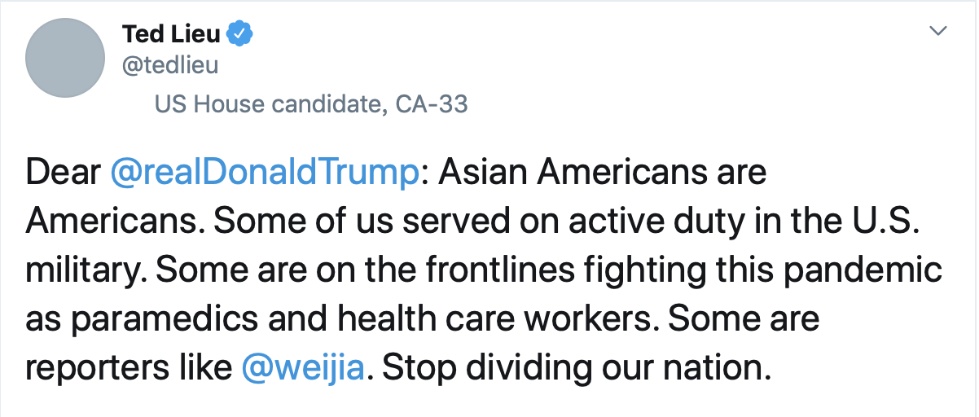Click the word "Dear" in the tweet
Screen dimensions: 979x417
pos(62,173)
